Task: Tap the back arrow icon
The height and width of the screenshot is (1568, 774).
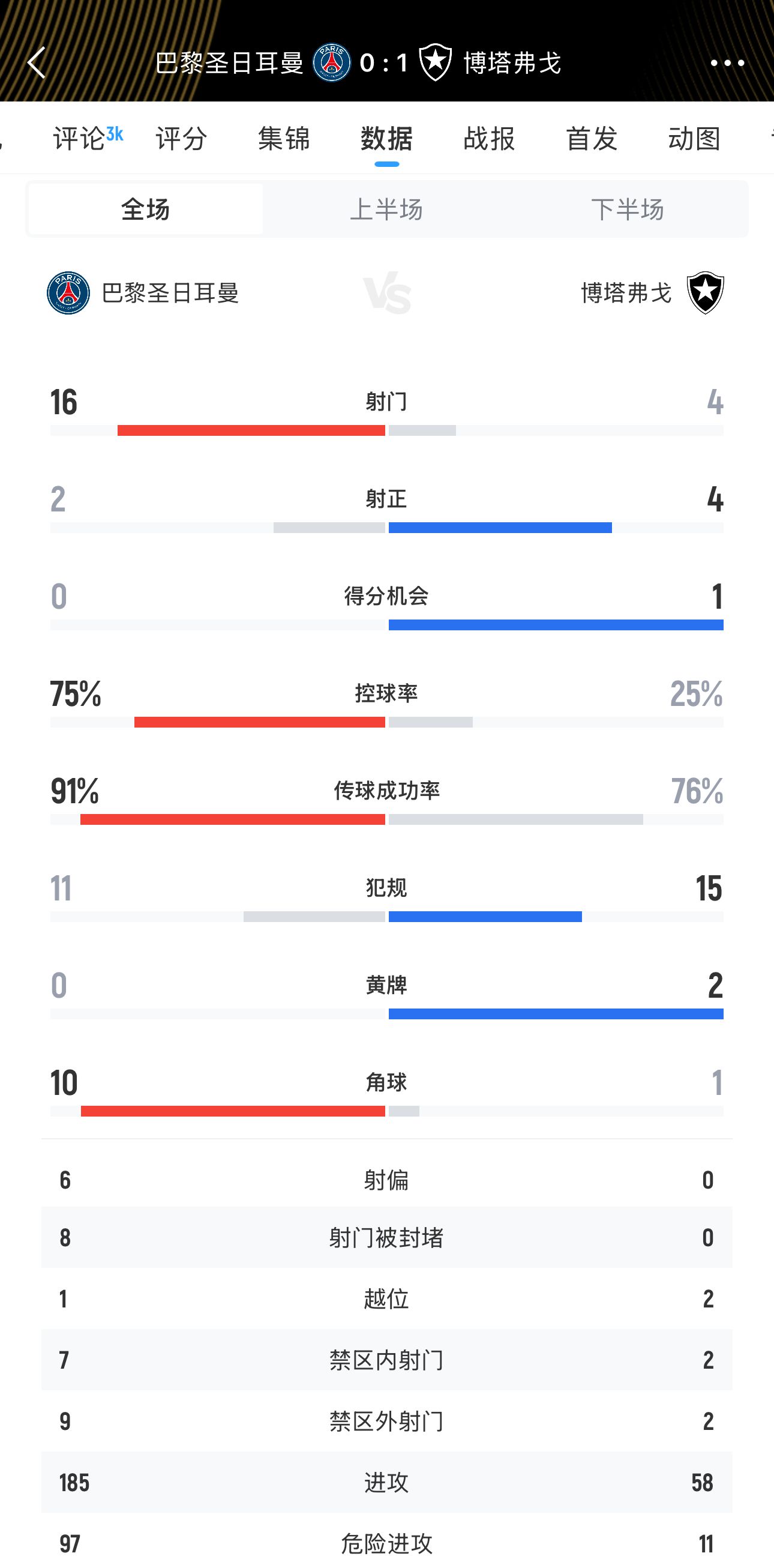Action: click(37, 62)
